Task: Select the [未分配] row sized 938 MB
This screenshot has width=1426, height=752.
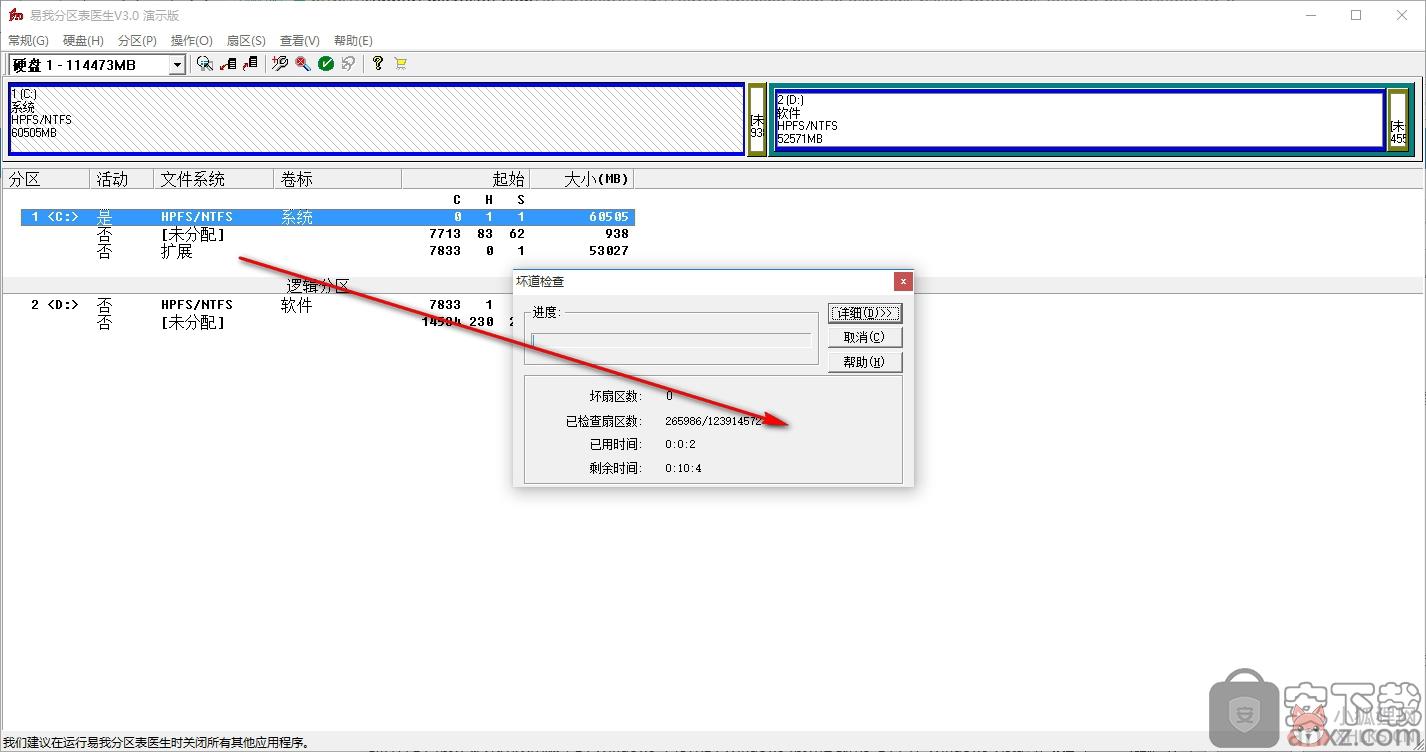Action: 328,234
